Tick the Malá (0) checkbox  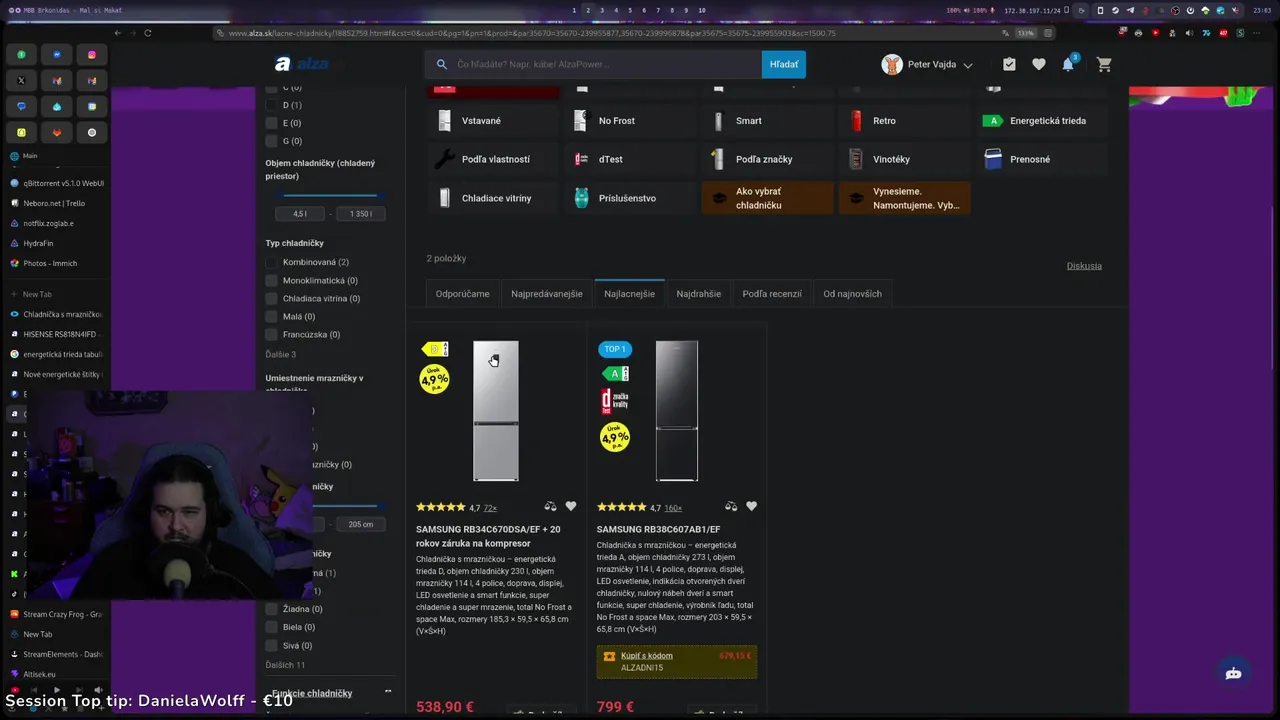(x=271, y=316)
